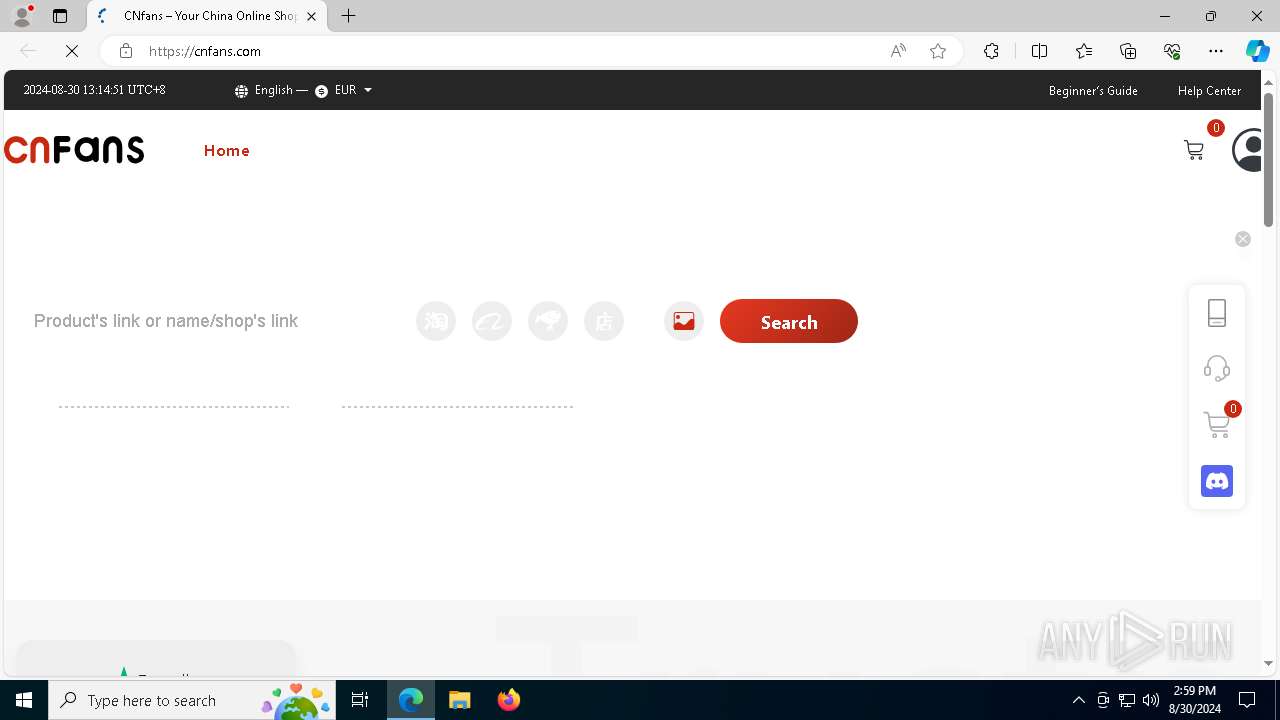Select the Taobao platform icon
Image resolution: width=1280 pixels, height=720 pixels.
click(x=436, y=321)
